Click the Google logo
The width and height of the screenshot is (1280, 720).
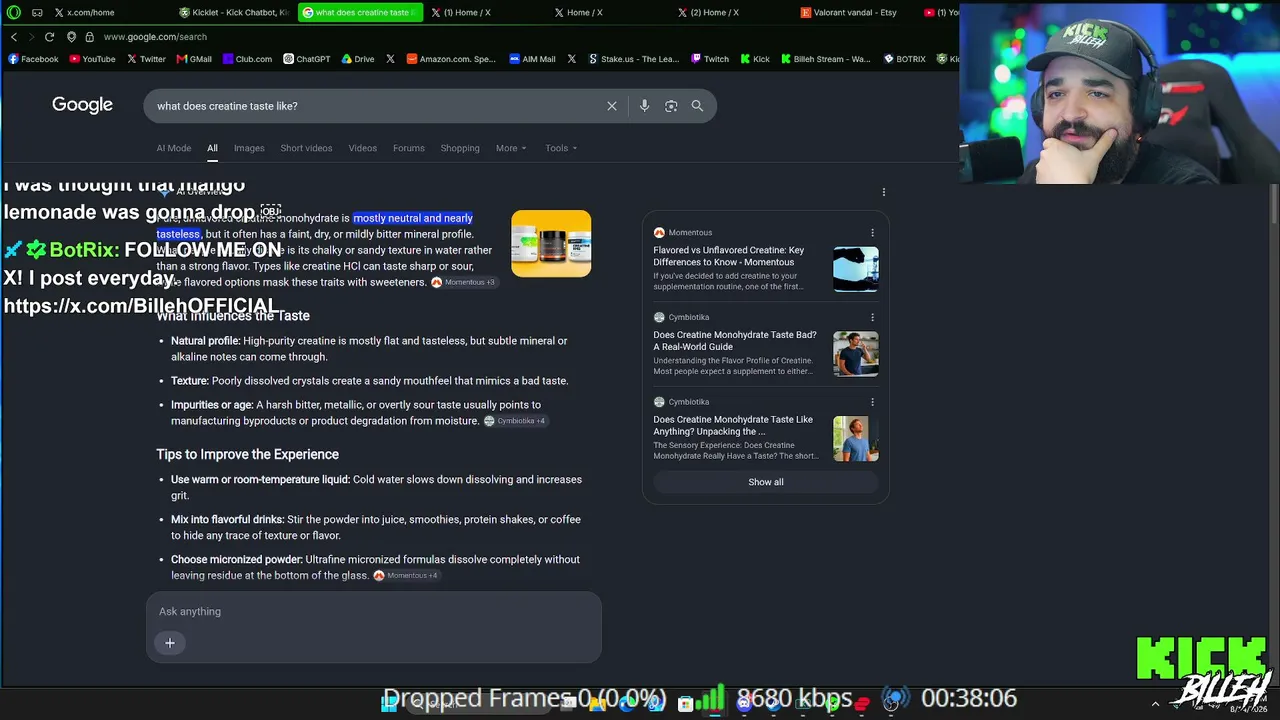click(82, 105)
